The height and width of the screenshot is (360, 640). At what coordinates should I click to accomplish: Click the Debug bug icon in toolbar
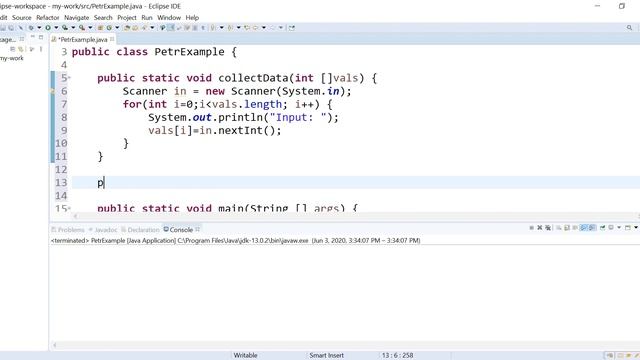tap(31, 28)
